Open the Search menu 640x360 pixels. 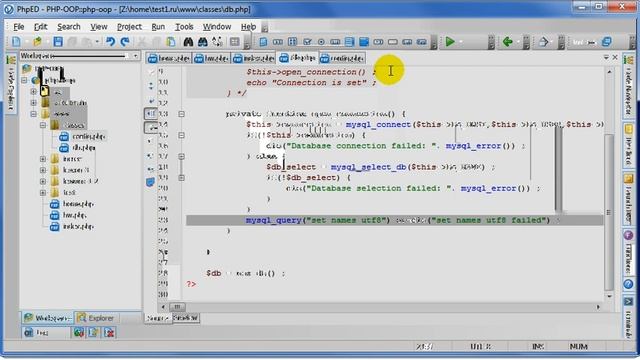point(69,27)
